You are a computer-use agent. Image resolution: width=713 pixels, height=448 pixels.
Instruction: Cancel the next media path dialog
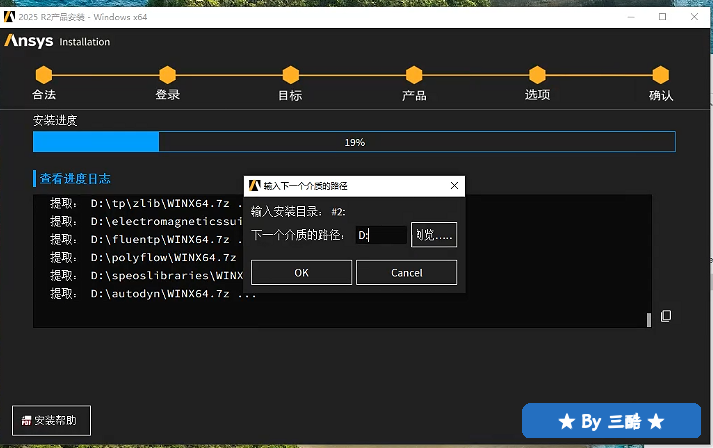pos(406,272)
